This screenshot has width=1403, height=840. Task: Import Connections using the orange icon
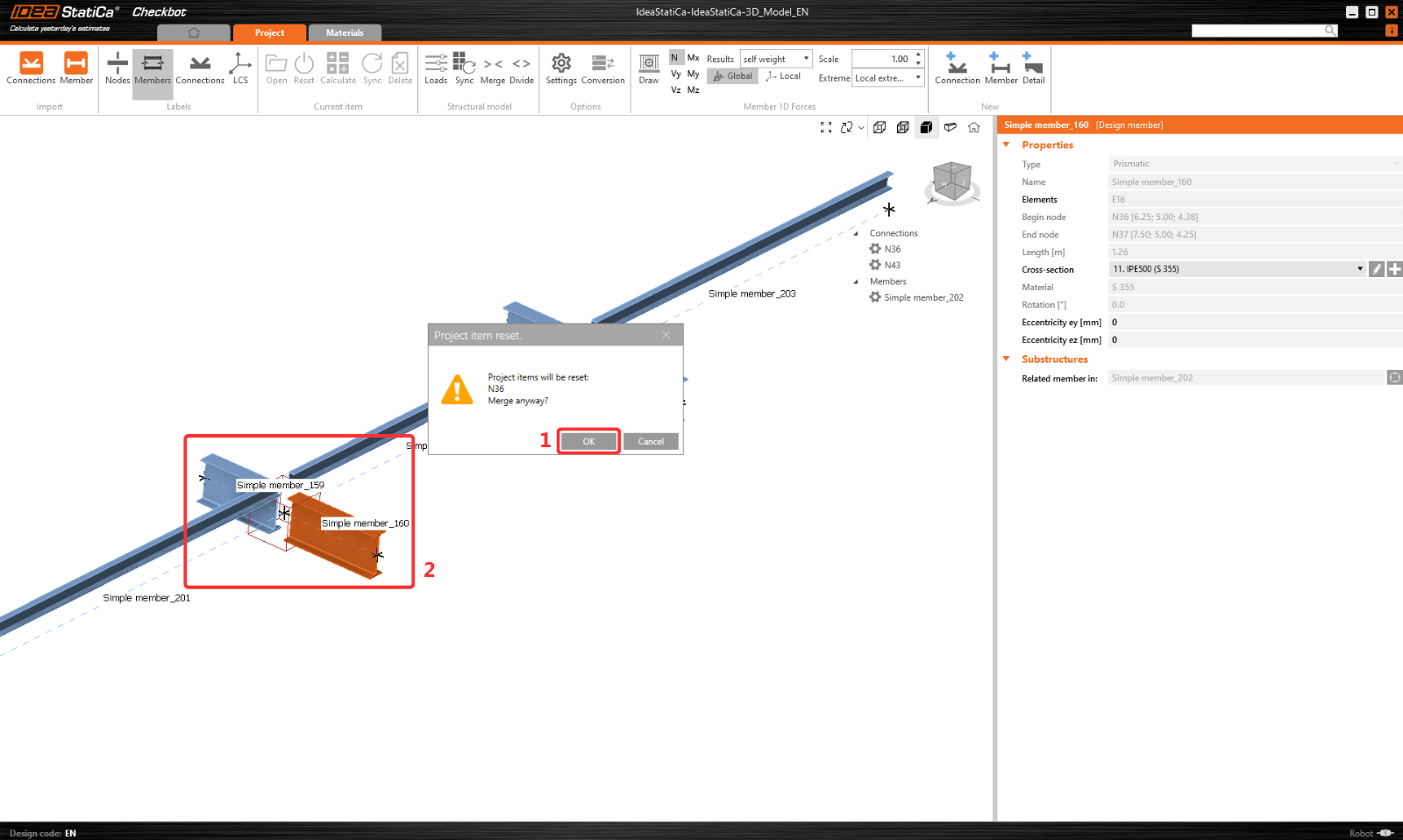(x=32, y=68)
